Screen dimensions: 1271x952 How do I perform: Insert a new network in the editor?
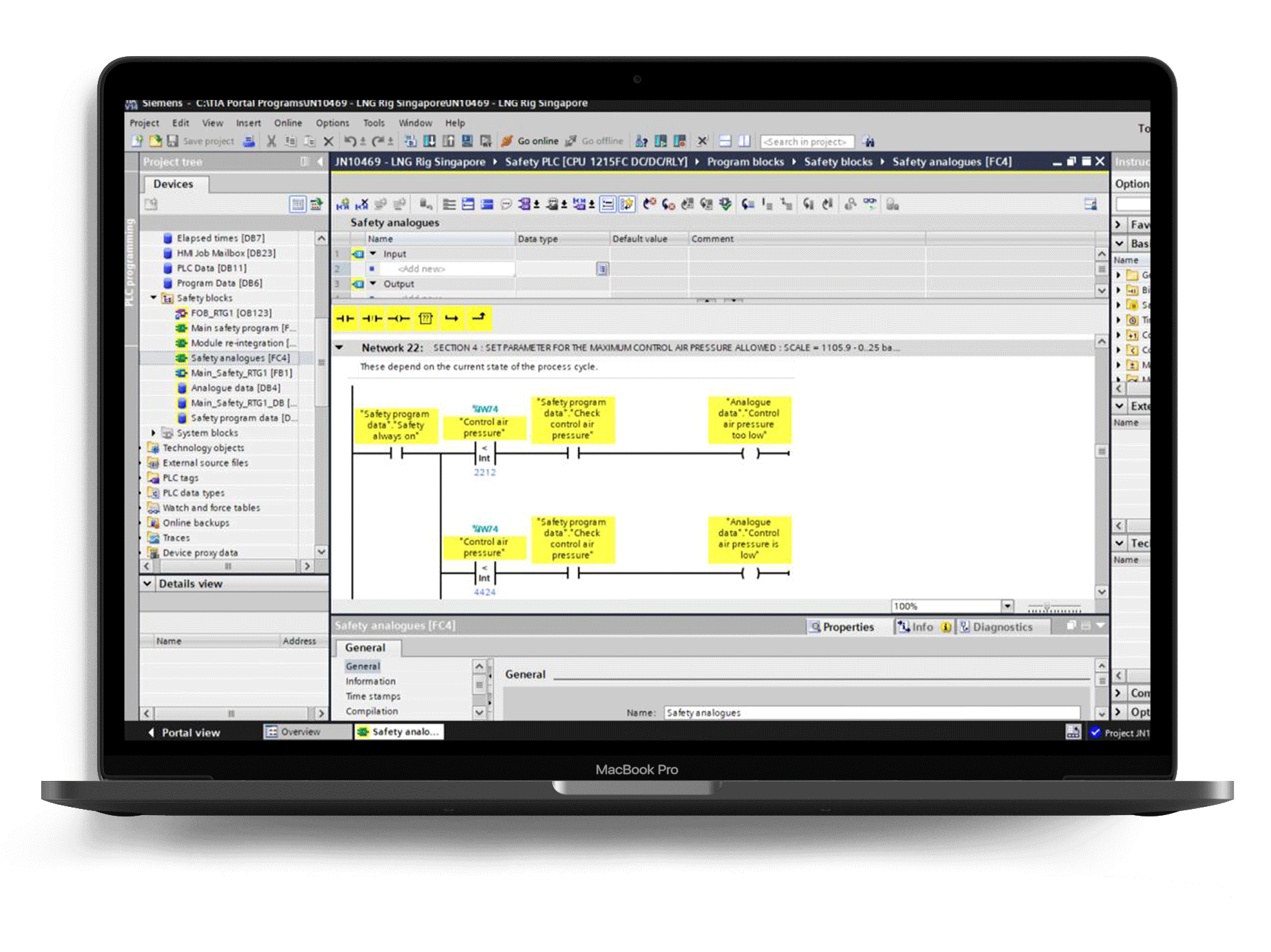[x=343, y=204]
